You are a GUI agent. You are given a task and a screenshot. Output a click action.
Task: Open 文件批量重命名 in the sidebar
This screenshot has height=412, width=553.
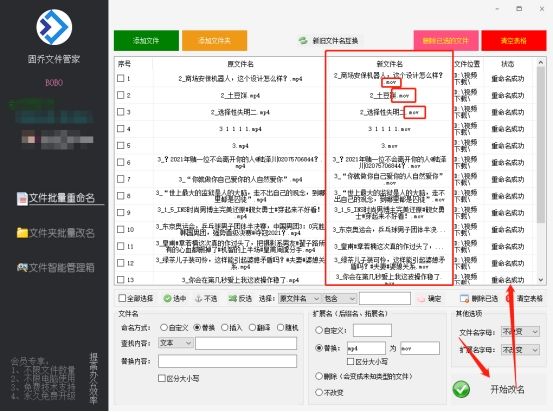(61, 198)
